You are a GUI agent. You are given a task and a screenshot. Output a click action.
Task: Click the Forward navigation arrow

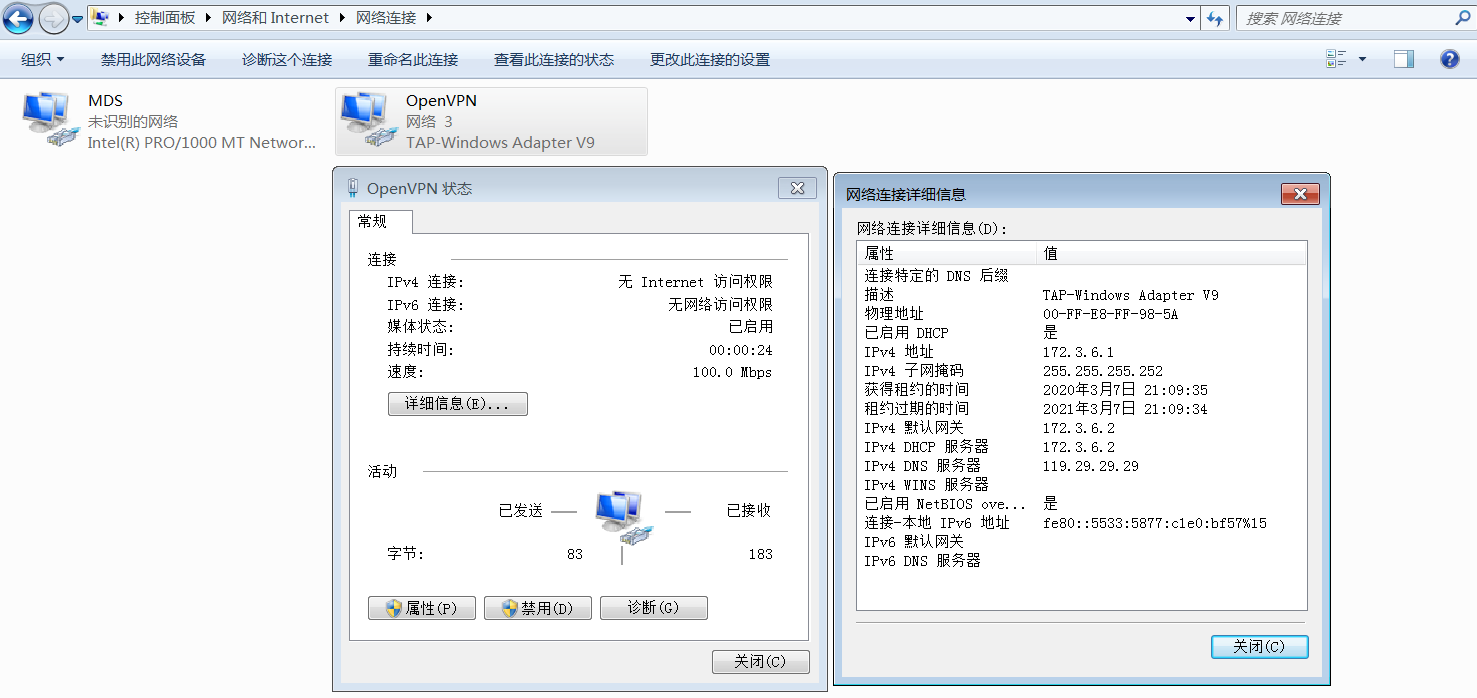pyautogui.click(x=53, y=18)
